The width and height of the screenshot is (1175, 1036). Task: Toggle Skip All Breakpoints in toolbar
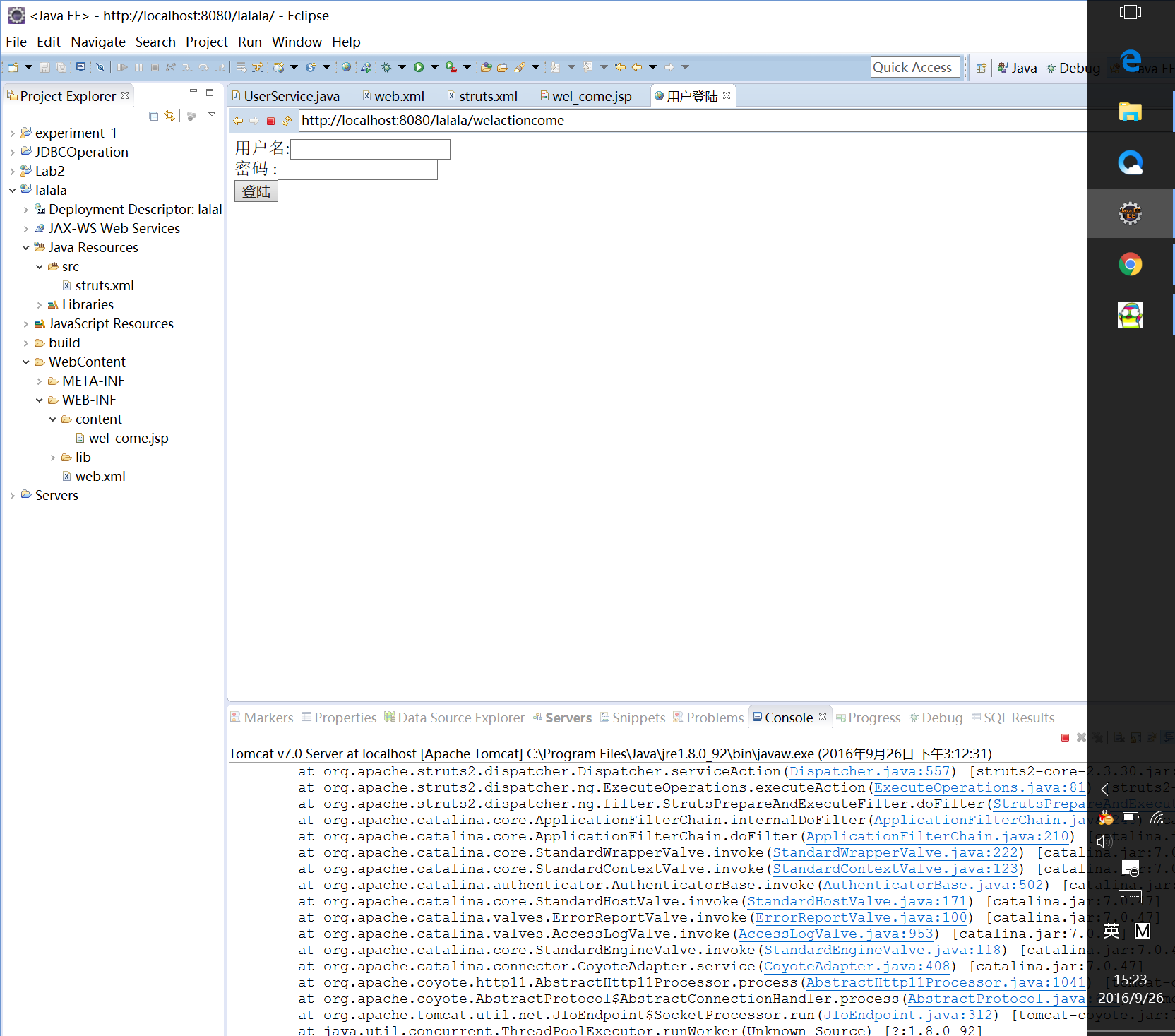tap(100, 67)
